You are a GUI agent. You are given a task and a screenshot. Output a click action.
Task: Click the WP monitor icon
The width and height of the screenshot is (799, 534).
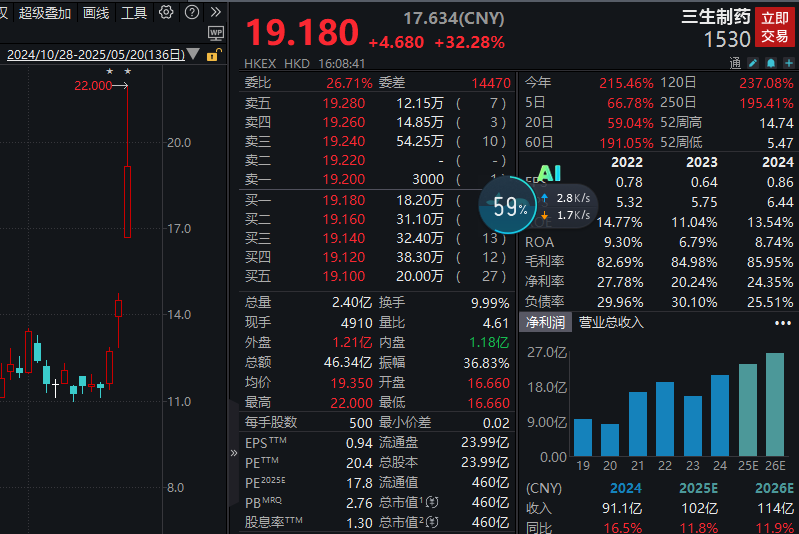[x=216, y=33]
